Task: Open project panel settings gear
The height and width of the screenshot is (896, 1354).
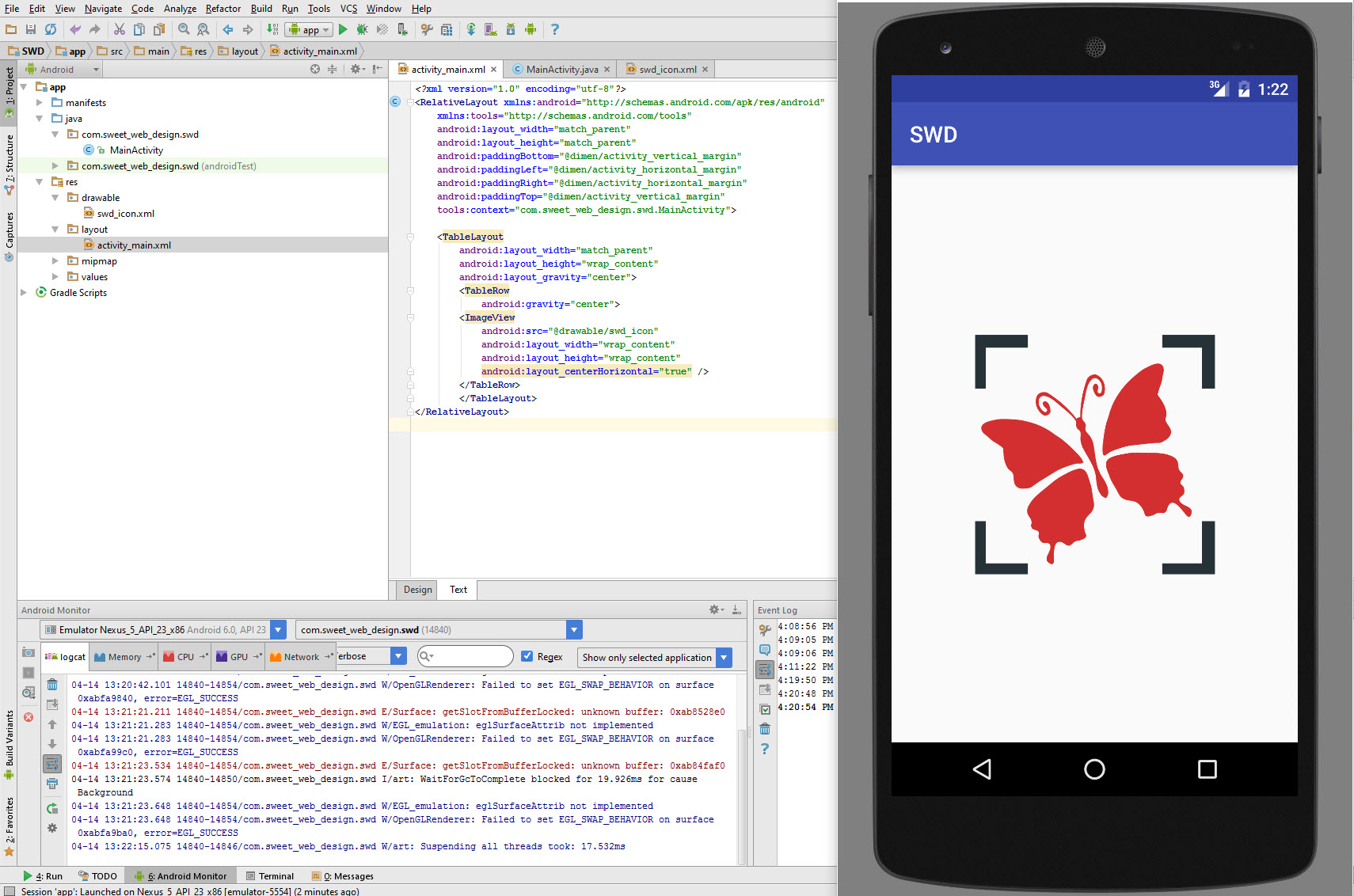Action: pos(356,70)
